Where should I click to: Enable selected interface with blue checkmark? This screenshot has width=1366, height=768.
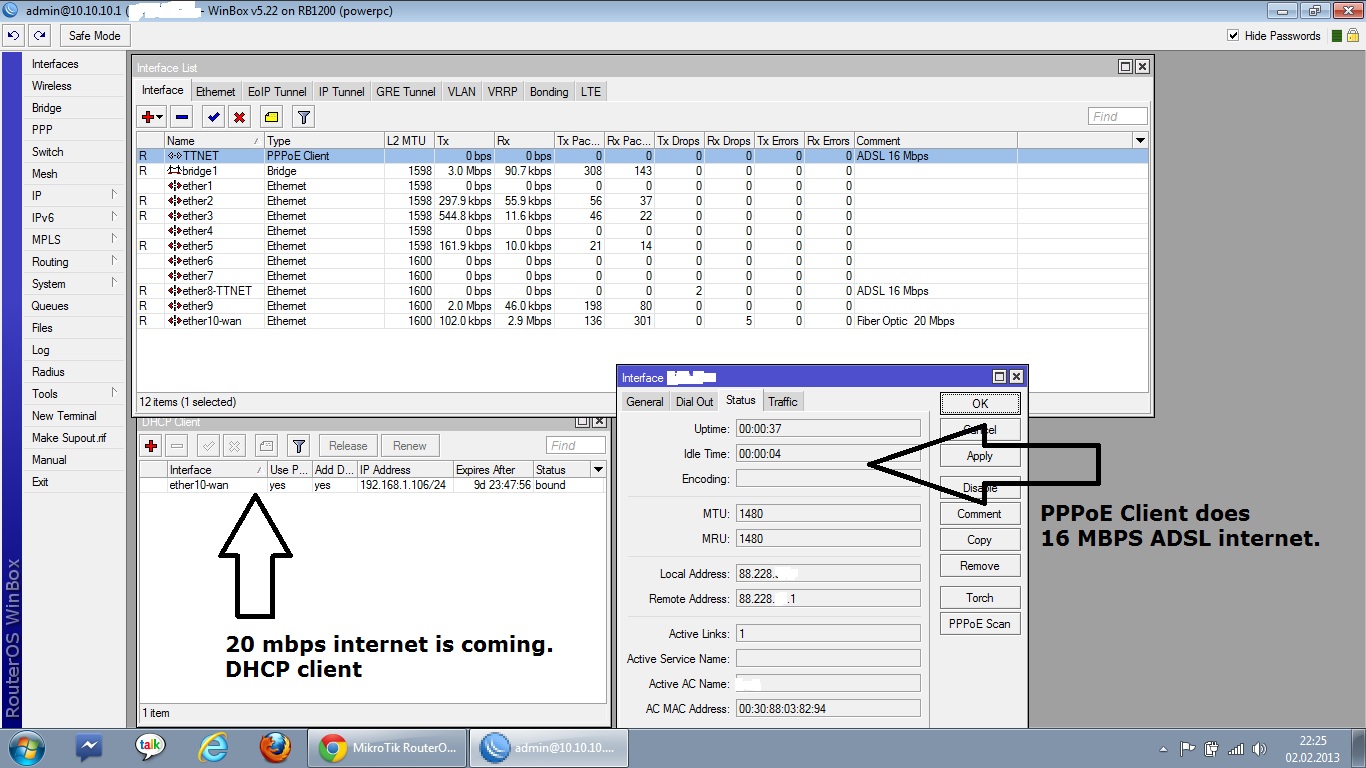pos(213,117)
